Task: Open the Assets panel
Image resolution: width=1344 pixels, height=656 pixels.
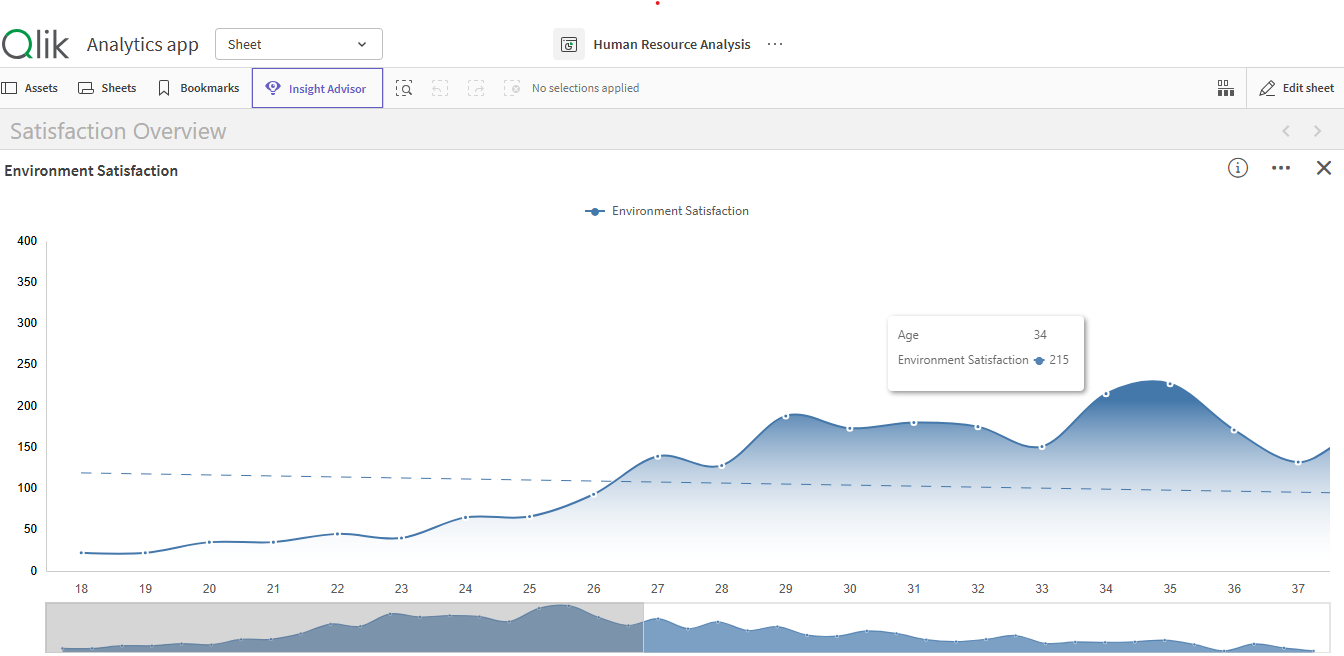Action: coord(30,88)
